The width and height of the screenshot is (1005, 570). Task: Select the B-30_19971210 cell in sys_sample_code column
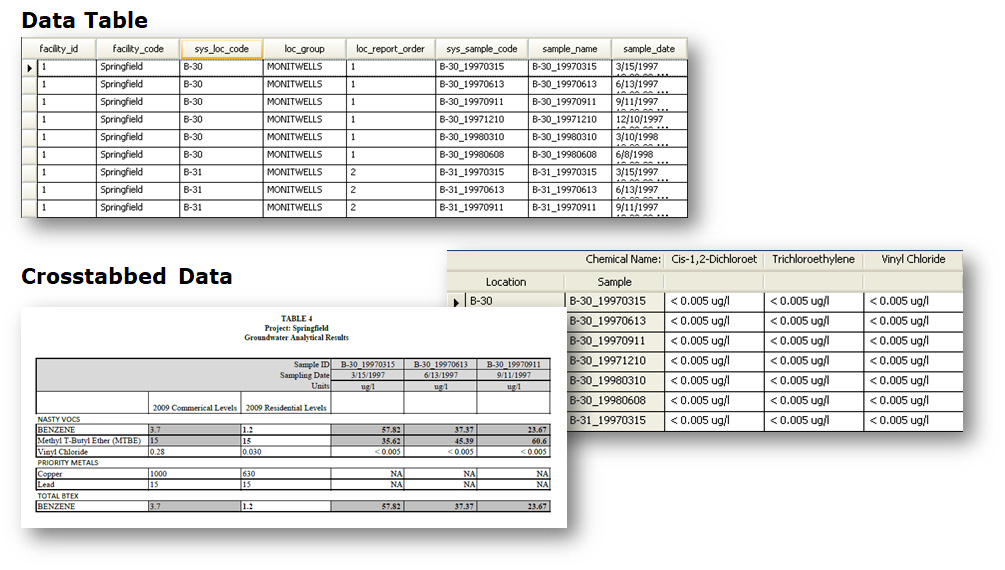(481, 119)
